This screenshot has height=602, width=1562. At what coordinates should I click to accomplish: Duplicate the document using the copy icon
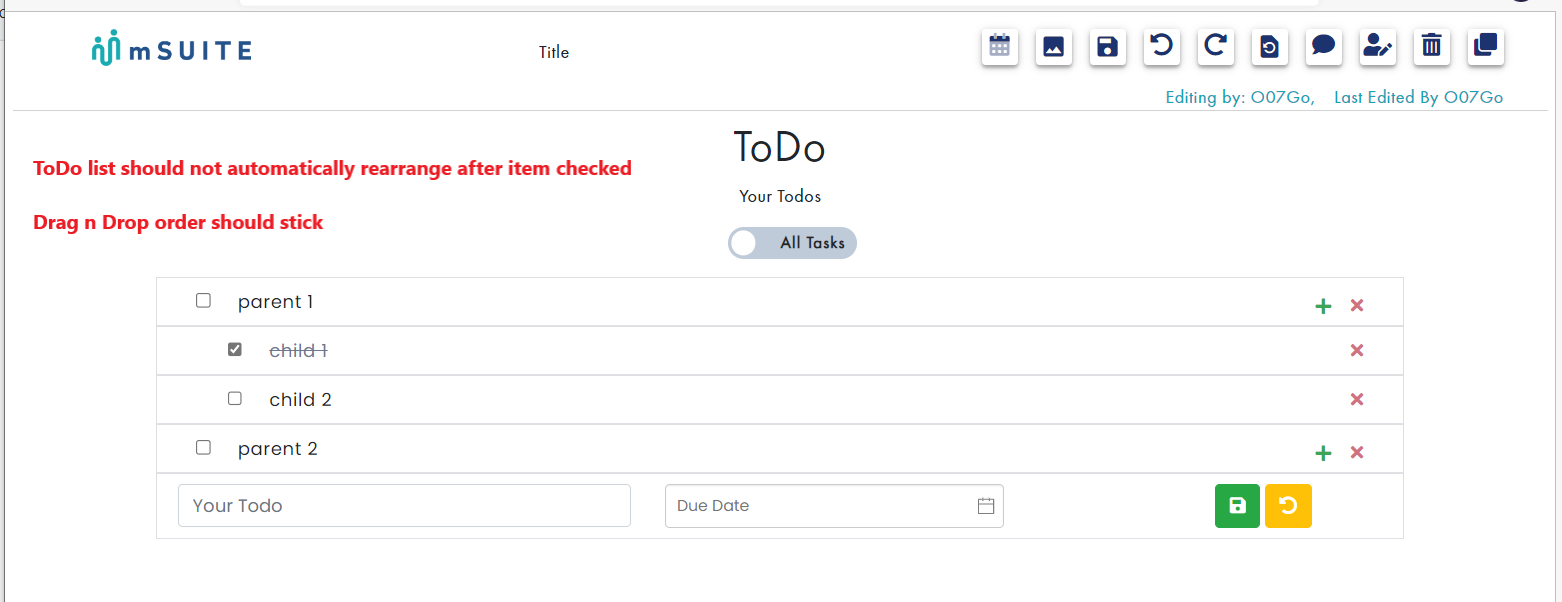pyautogui.click(x=1485, y=46)
